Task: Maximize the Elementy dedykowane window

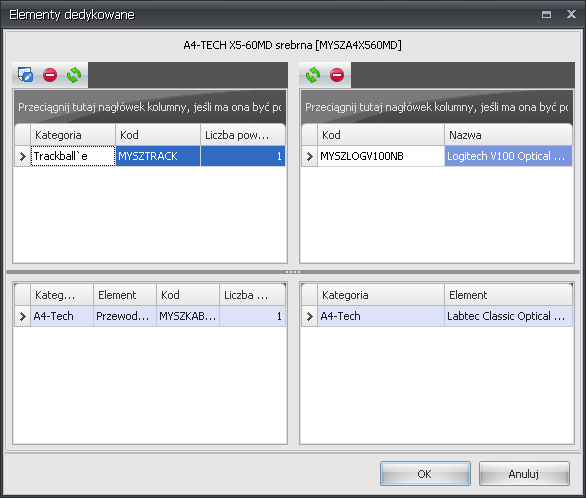Action: pyautogui.click(x=546, y=15)
